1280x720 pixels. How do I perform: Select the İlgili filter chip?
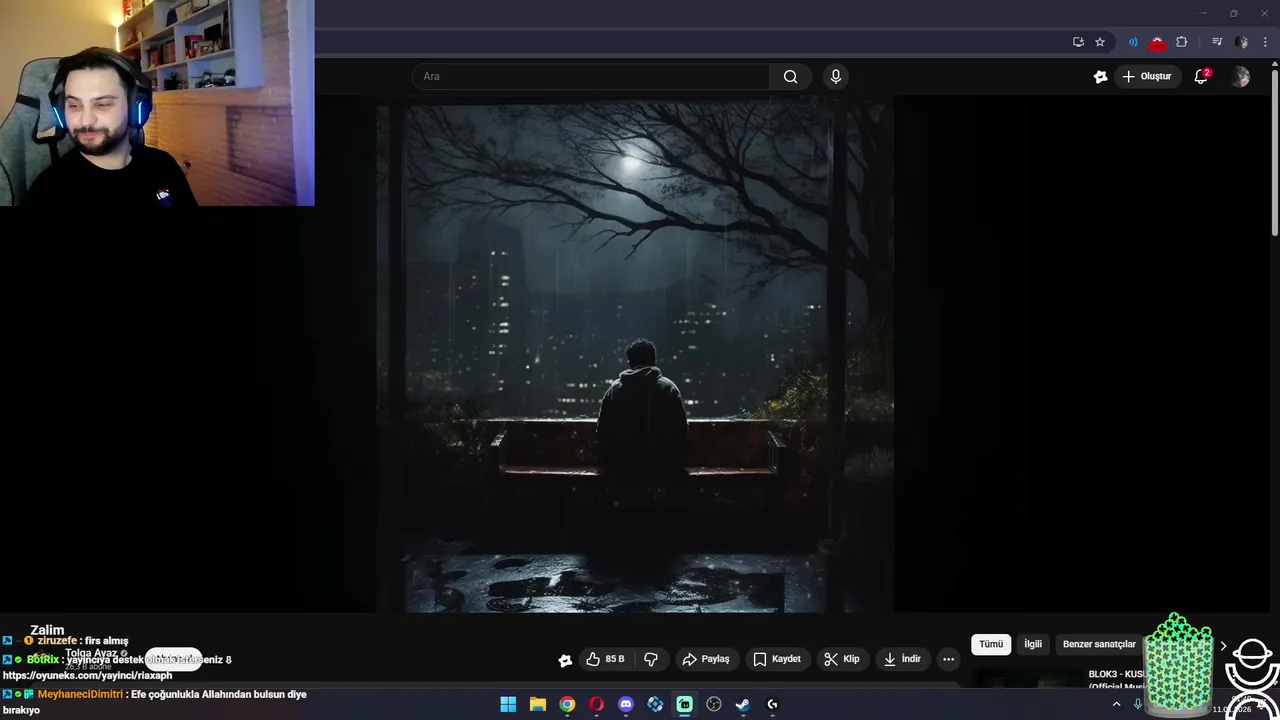point(1033,645)
